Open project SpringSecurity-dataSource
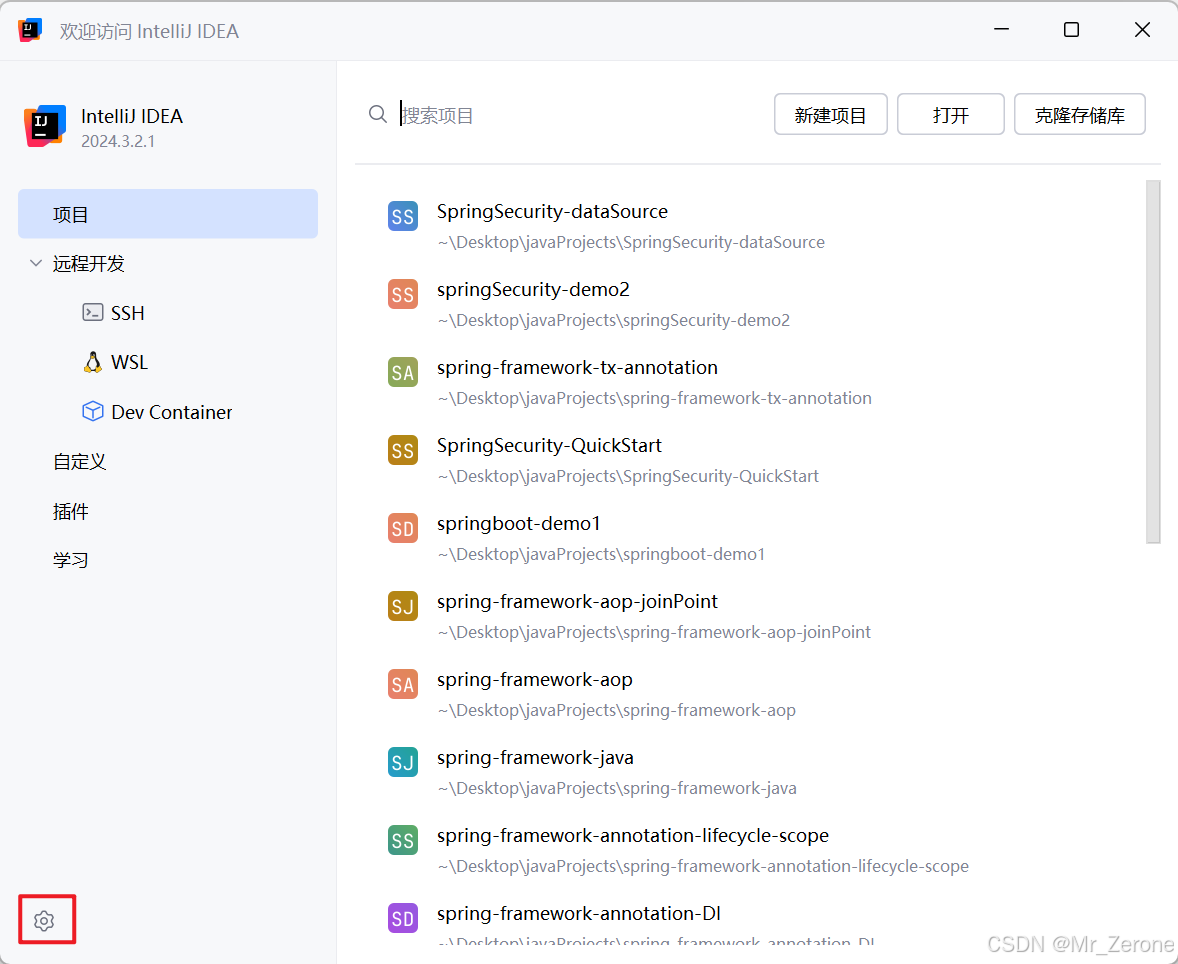Image resolution: width=1178 pixels, height=964 pixels. pyautogui.click(x=552, y=211)
